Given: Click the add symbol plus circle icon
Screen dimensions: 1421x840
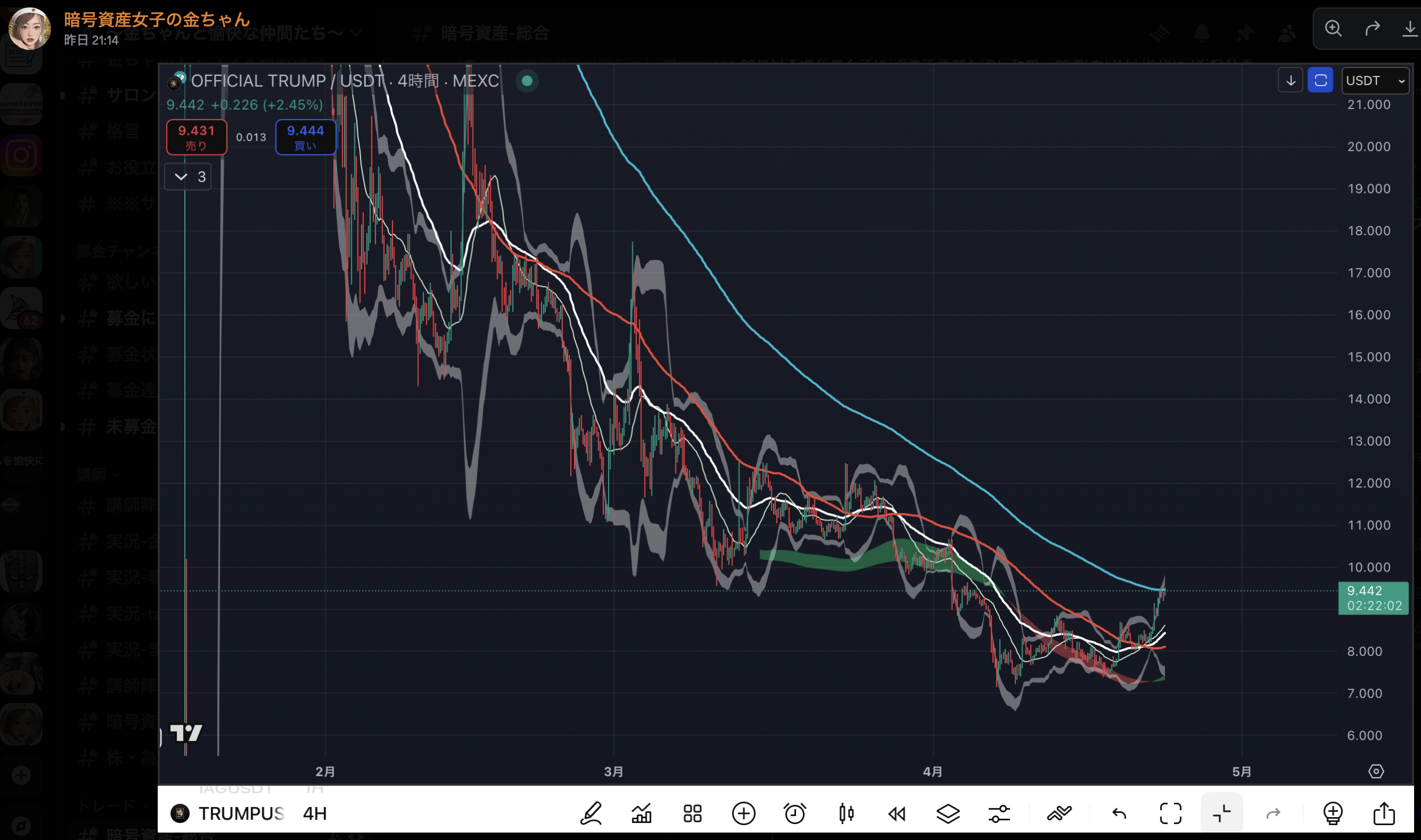Looking at the screenshot, I should pos(743,814).
